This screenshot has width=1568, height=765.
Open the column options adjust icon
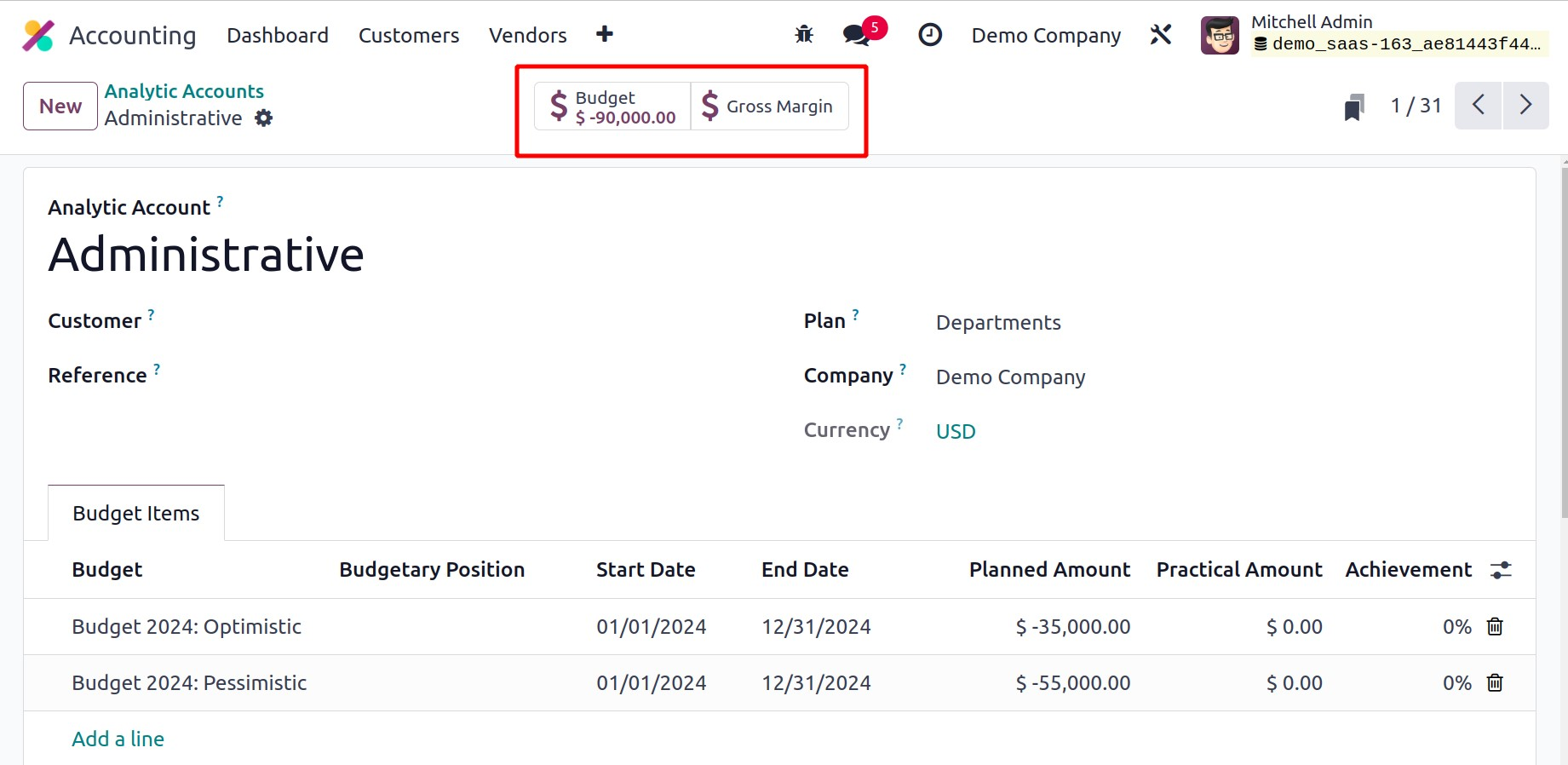pyautogui.click(x=1500, y=570)
